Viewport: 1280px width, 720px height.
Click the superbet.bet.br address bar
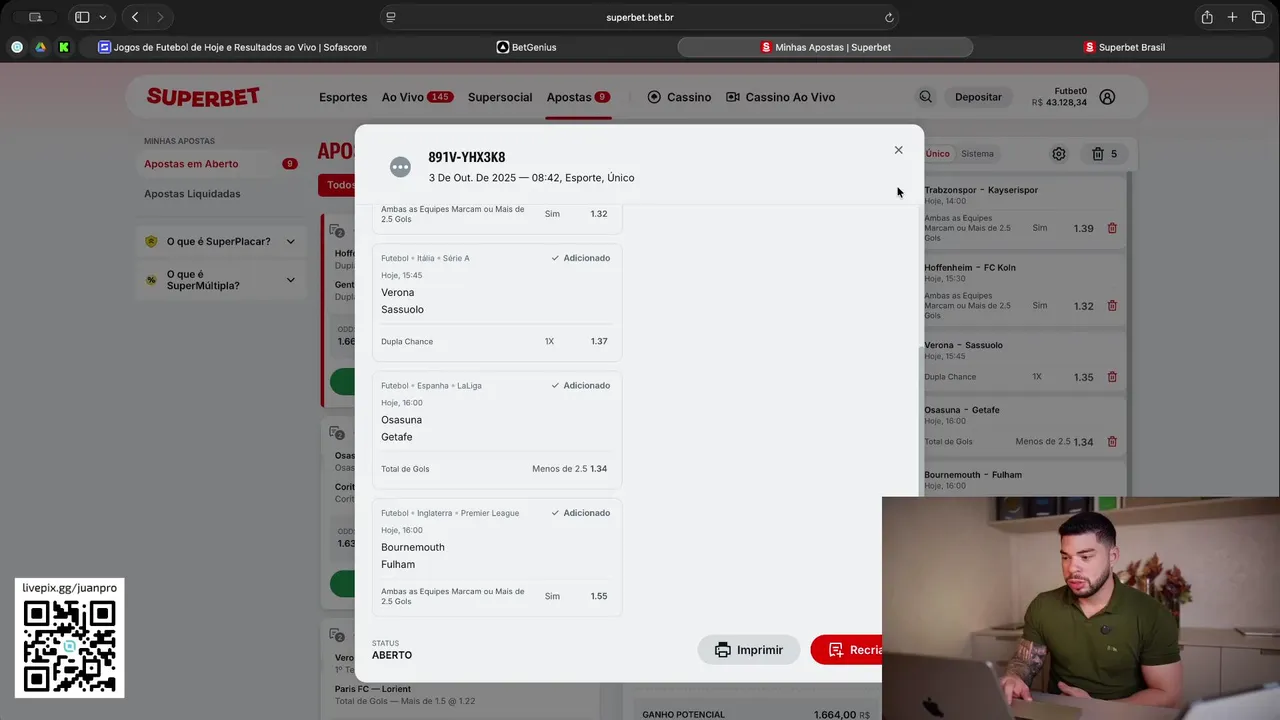[639, 17]
